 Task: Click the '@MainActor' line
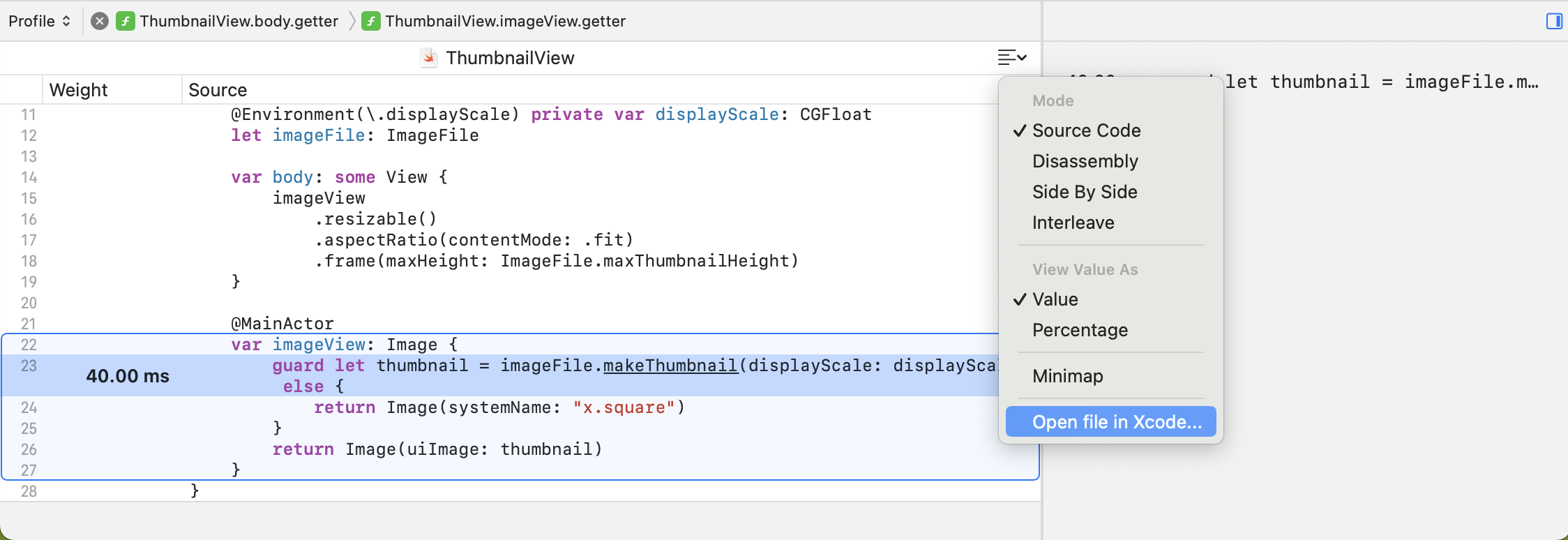point(282,324)
